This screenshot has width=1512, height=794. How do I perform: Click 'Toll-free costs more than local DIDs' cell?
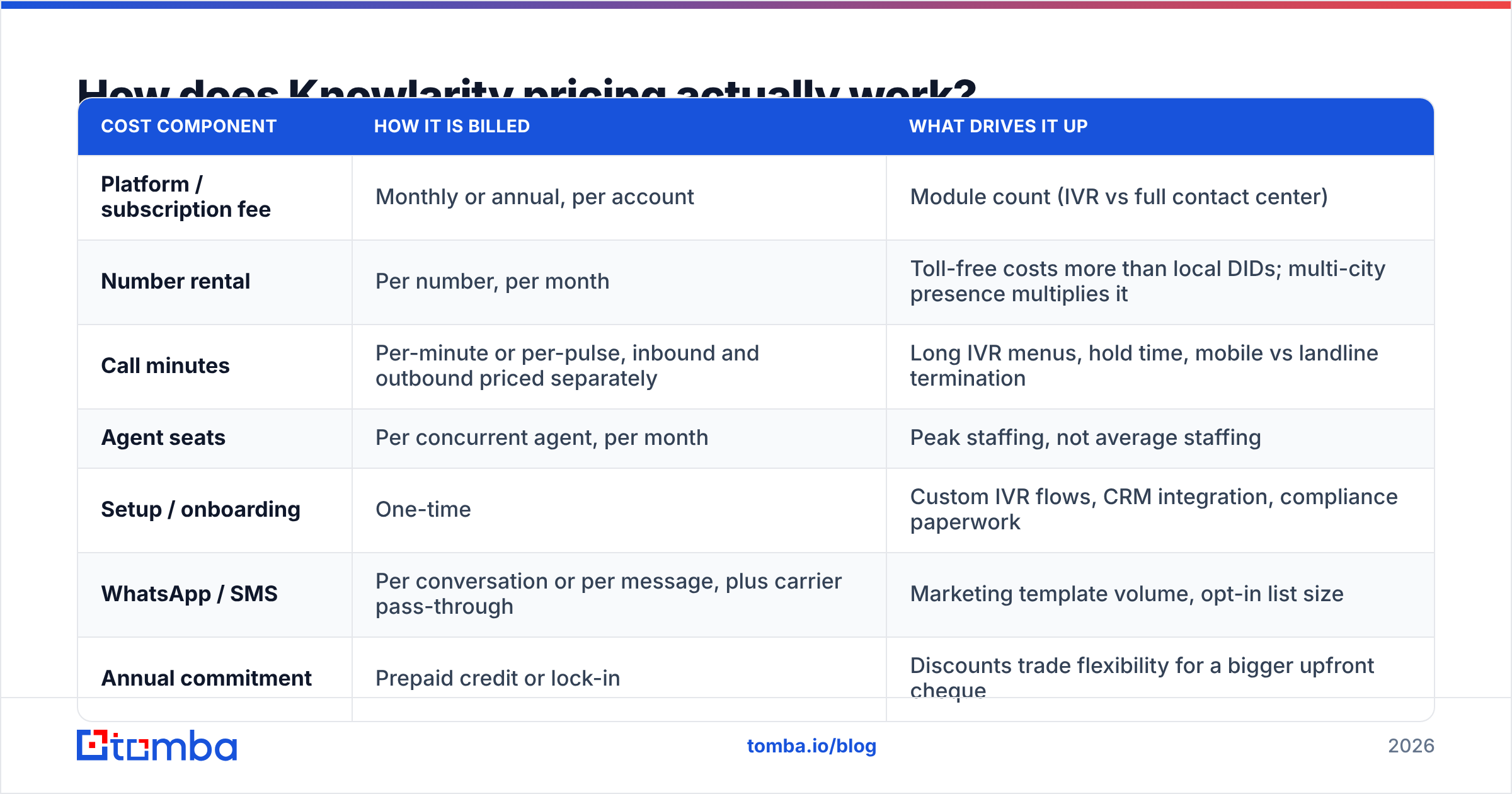point(1160,282)
